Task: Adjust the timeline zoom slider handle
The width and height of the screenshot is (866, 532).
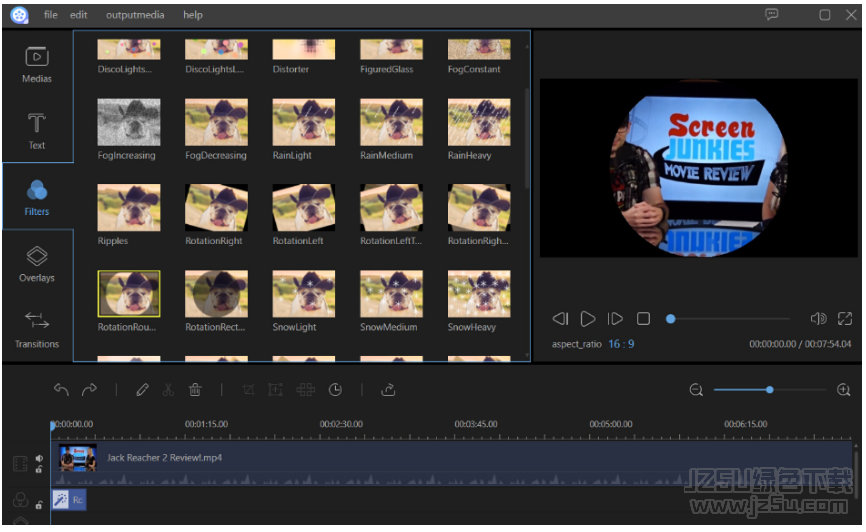Action: pos(769,390)
